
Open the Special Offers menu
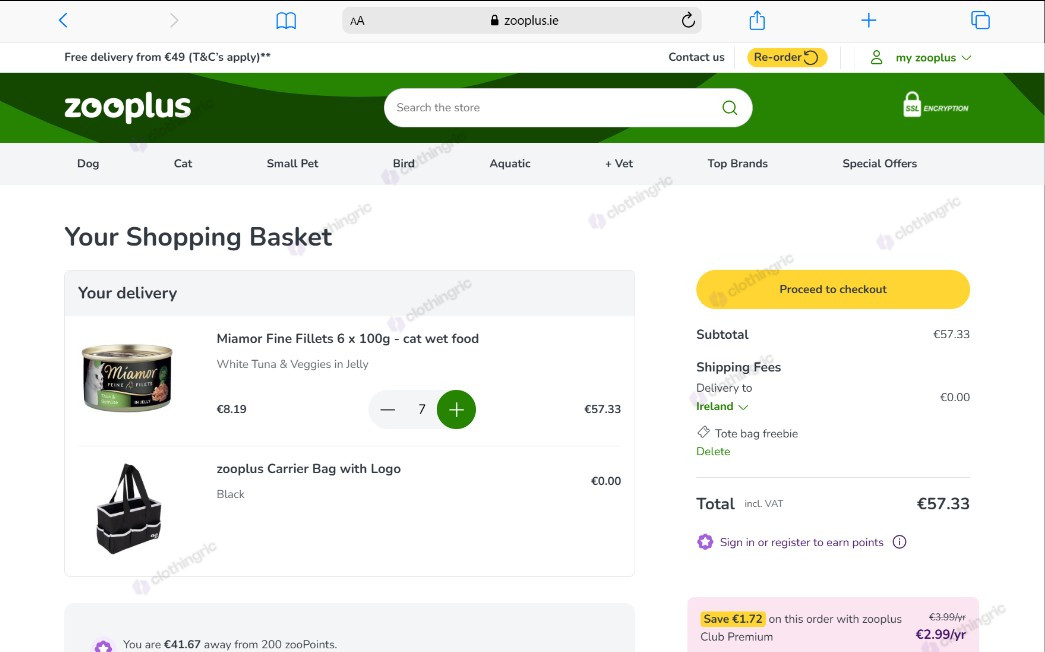pyautogui.click(x=880, y=163)
